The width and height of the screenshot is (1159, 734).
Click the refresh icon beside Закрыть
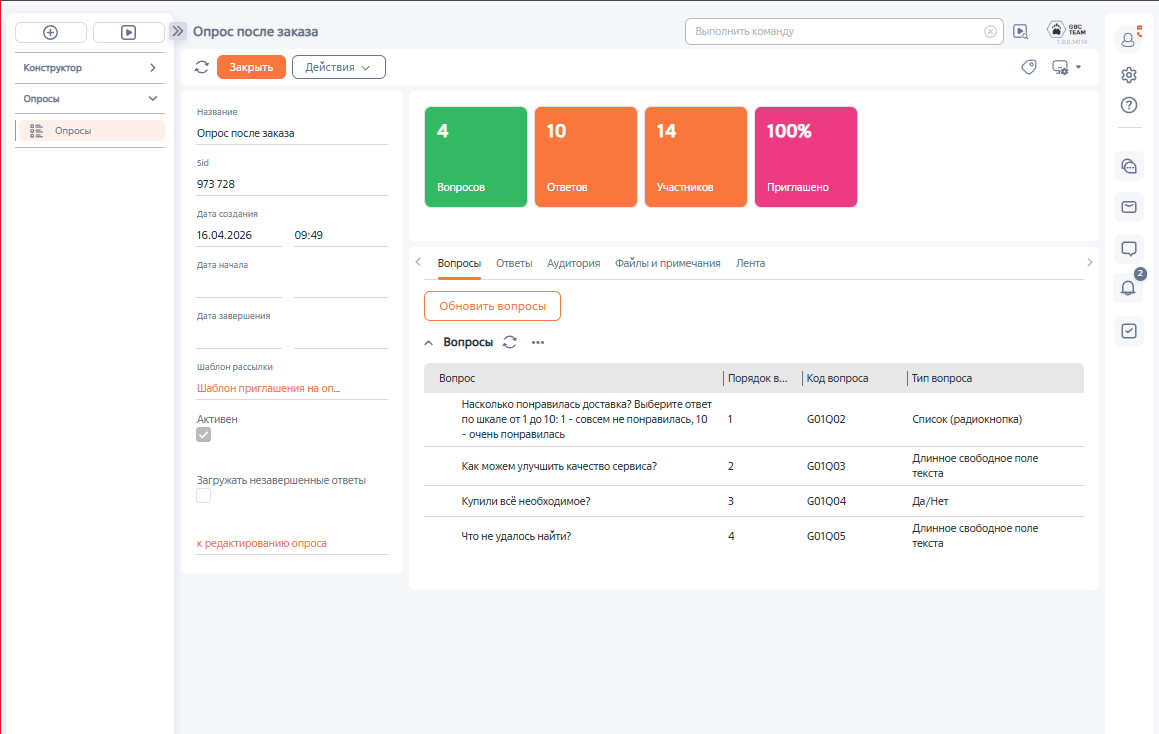tap(202, 67)
